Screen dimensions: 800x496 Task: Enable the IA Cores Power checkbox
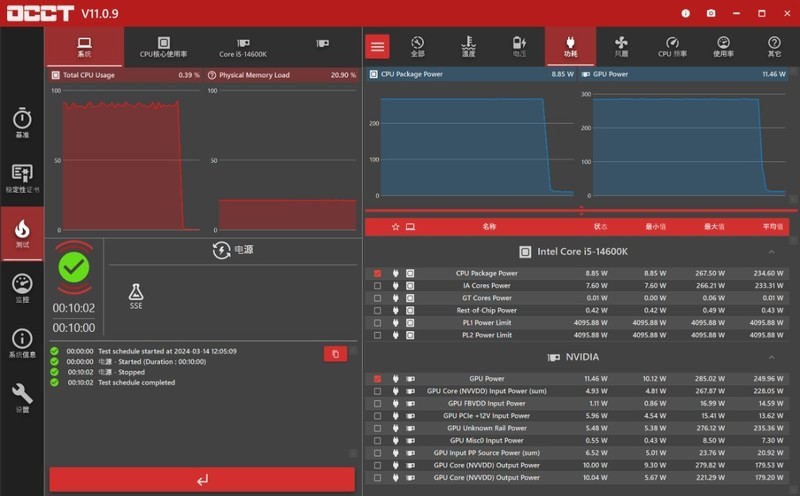(x=377, y=285)
